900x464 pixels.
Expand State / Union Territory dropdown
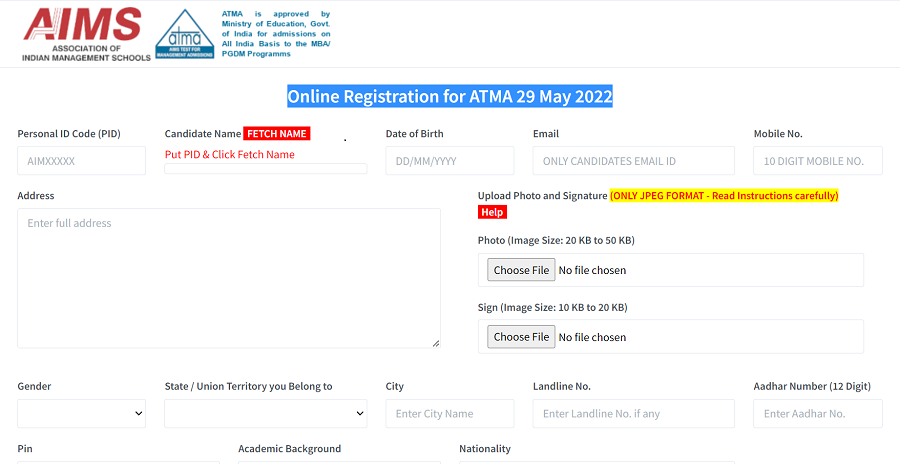pos(265,413)
